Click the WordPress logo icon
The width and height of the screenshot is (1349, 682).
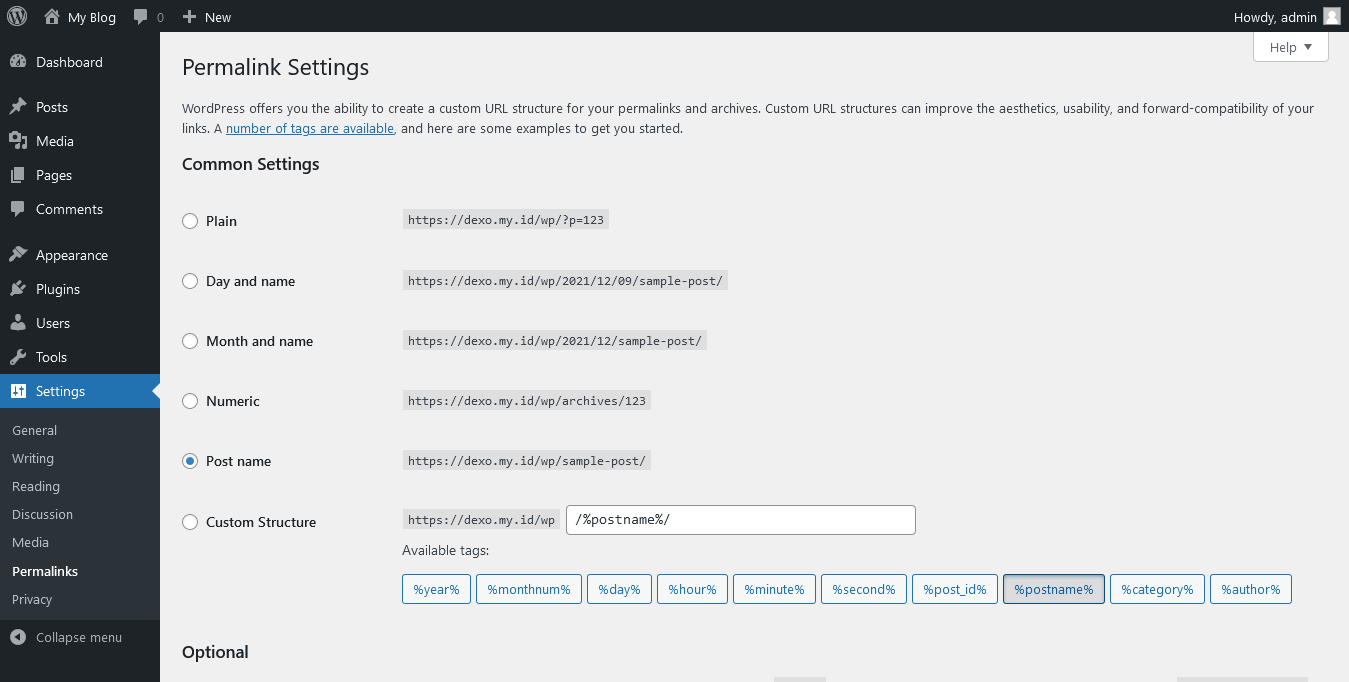[17, 16]
